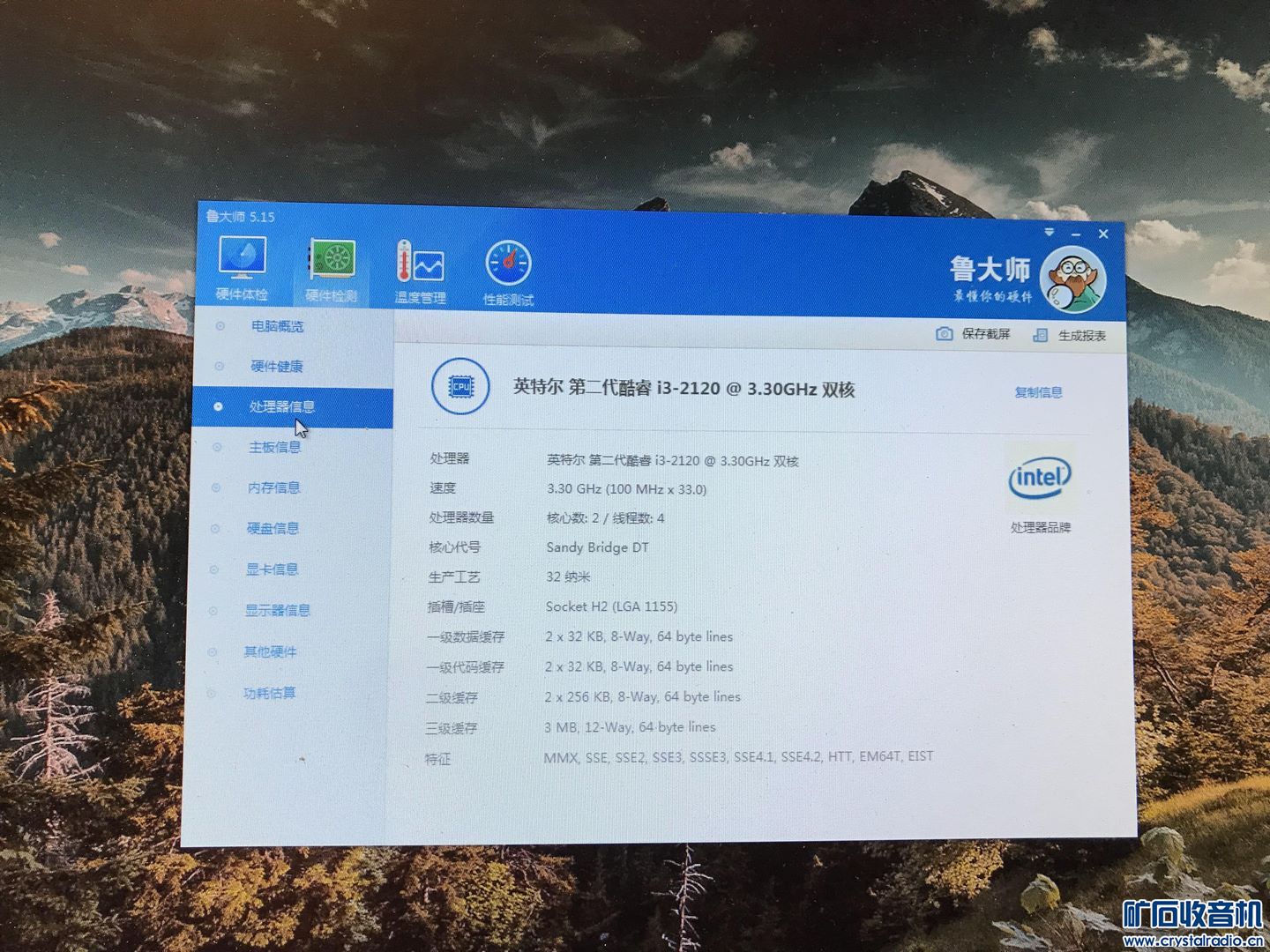Select 处理器信息 in the sidebar
This screenshot has width=1270, height=952.
pos(293,406)
